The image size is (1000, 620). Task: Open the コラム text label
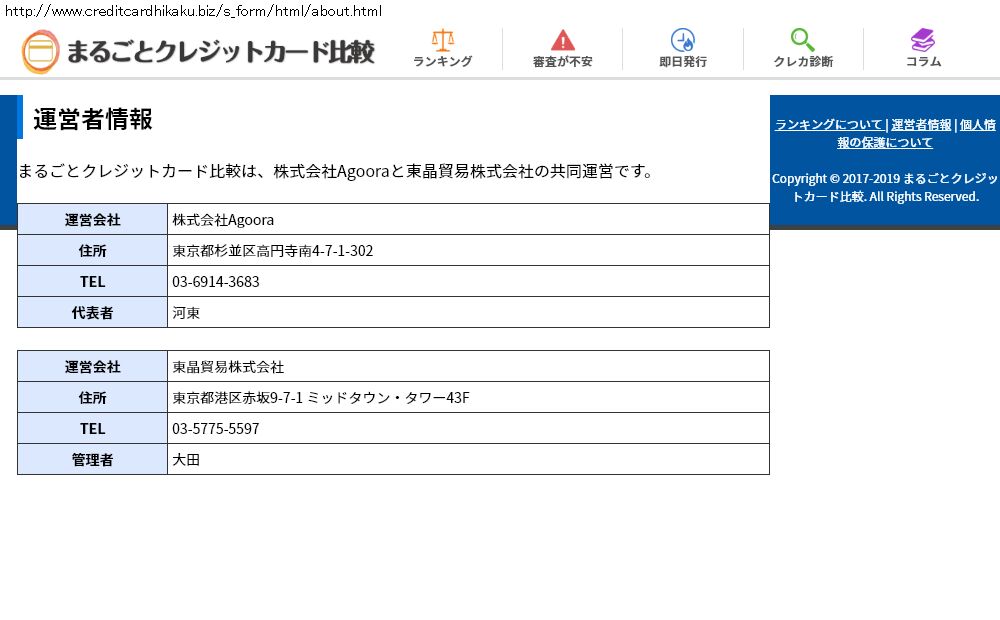pyautogui.click(x=923, y=62)
